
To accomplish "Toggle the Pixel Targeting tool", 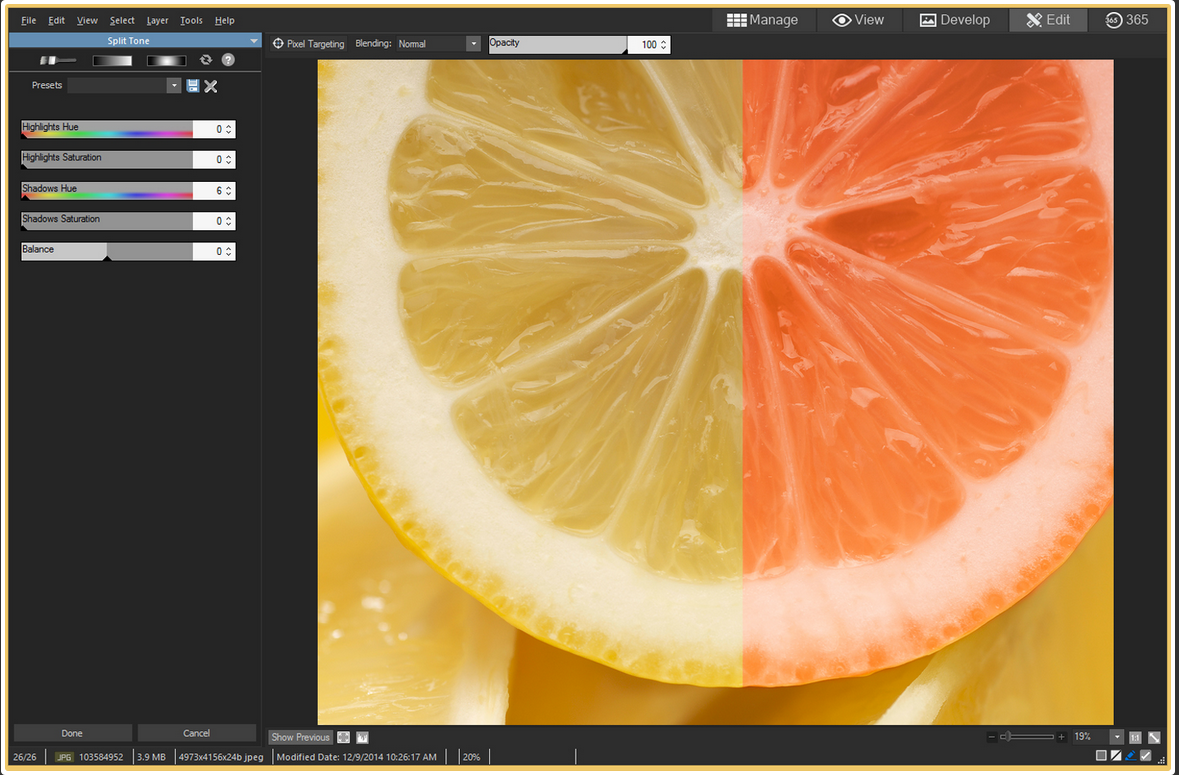I will (x=308, y=44).
